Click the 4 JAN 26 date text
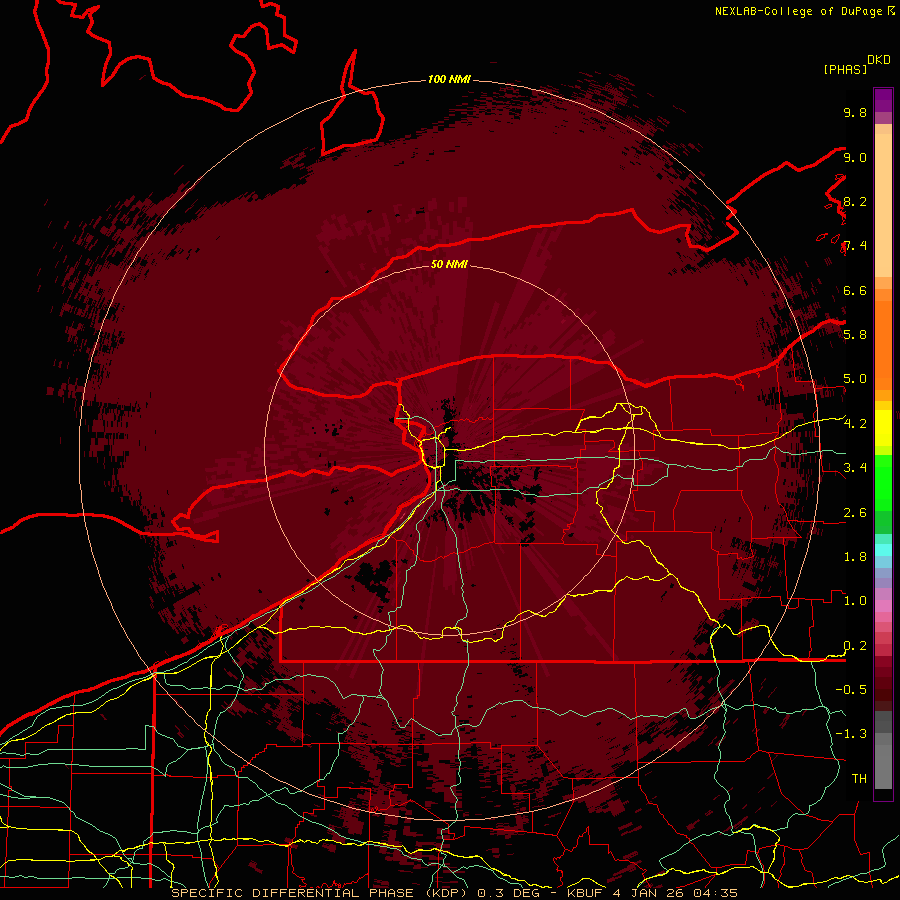This screenshot has width=900, height=900. (x=651, y=893)
